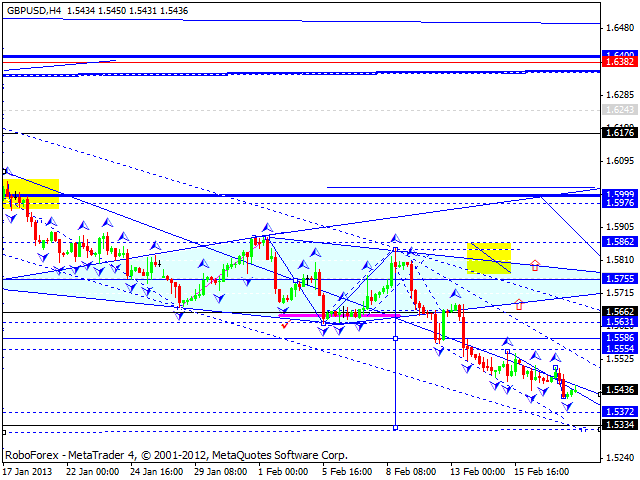The image size is (640, 480).
Task: Click the blue 1.5755 price label
Action: [x=620, y=279]
